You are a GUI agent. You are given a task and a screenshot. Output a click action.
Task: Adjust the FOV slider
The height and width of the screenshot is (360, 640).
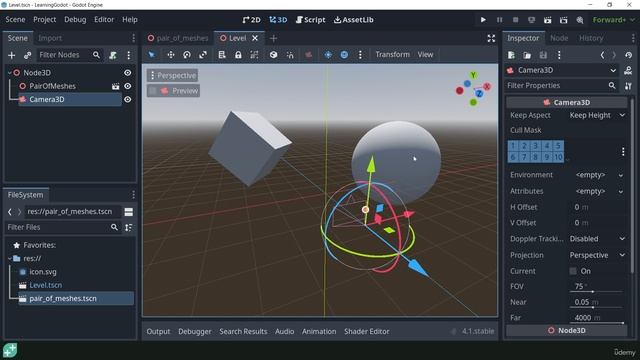(x=596, y=291)
